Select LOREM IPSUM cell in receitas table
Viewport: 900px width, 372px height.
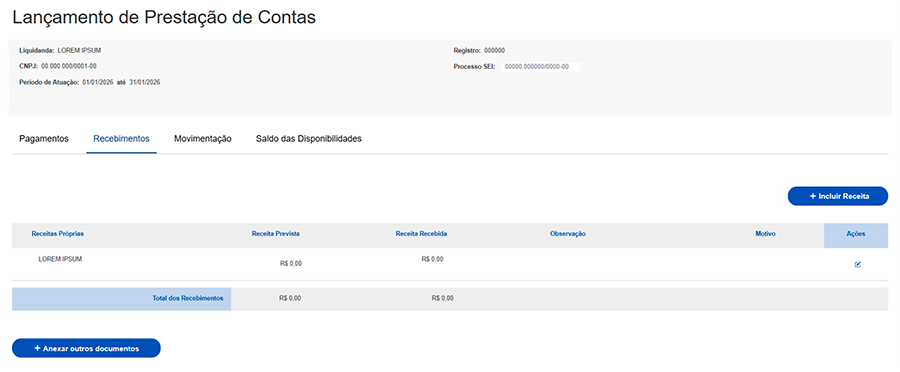[60, 259]
